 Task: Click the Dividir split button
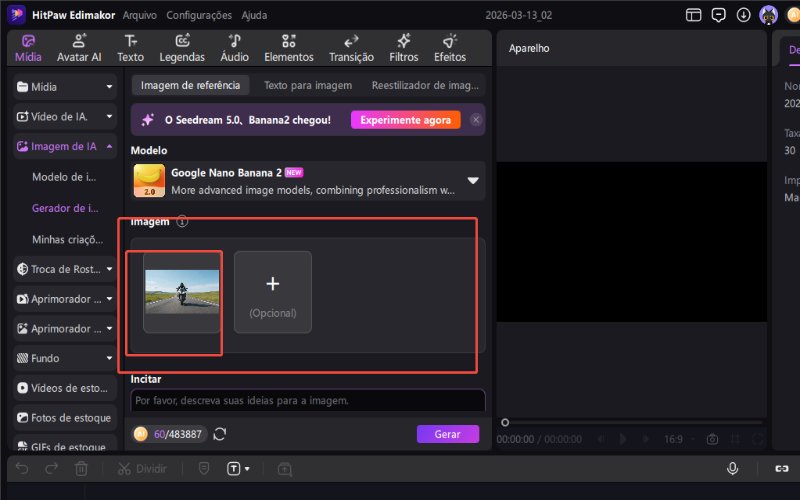point(142,468)
